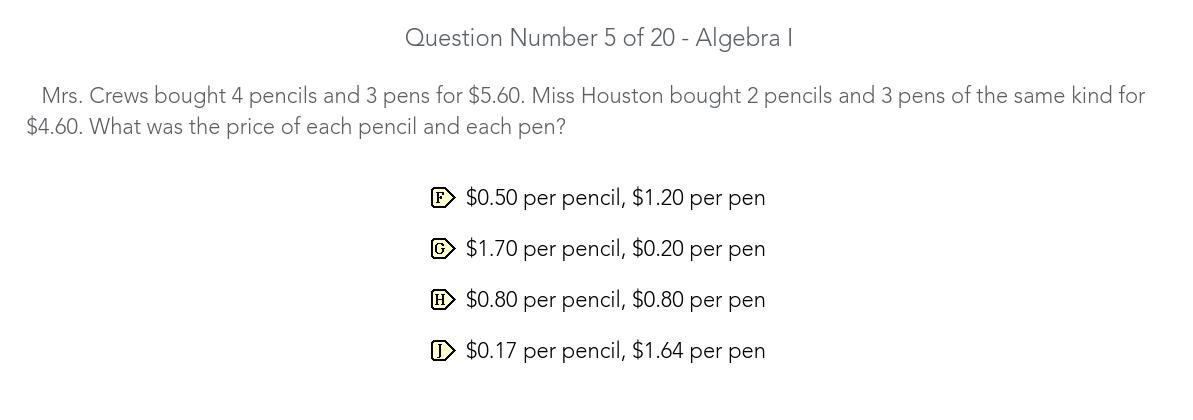Click the sentence asking the price of each pencil

(328, 126)
